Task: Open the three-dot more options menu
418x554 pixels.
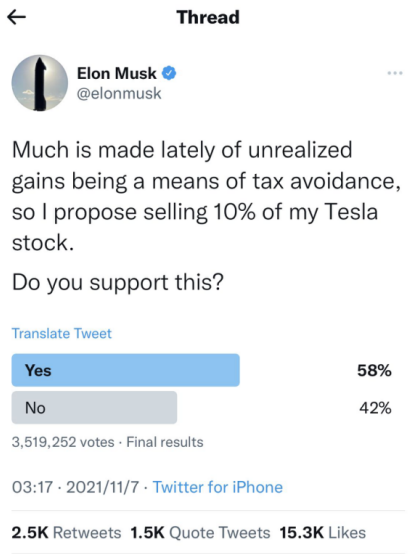Action: click(395, 73)
